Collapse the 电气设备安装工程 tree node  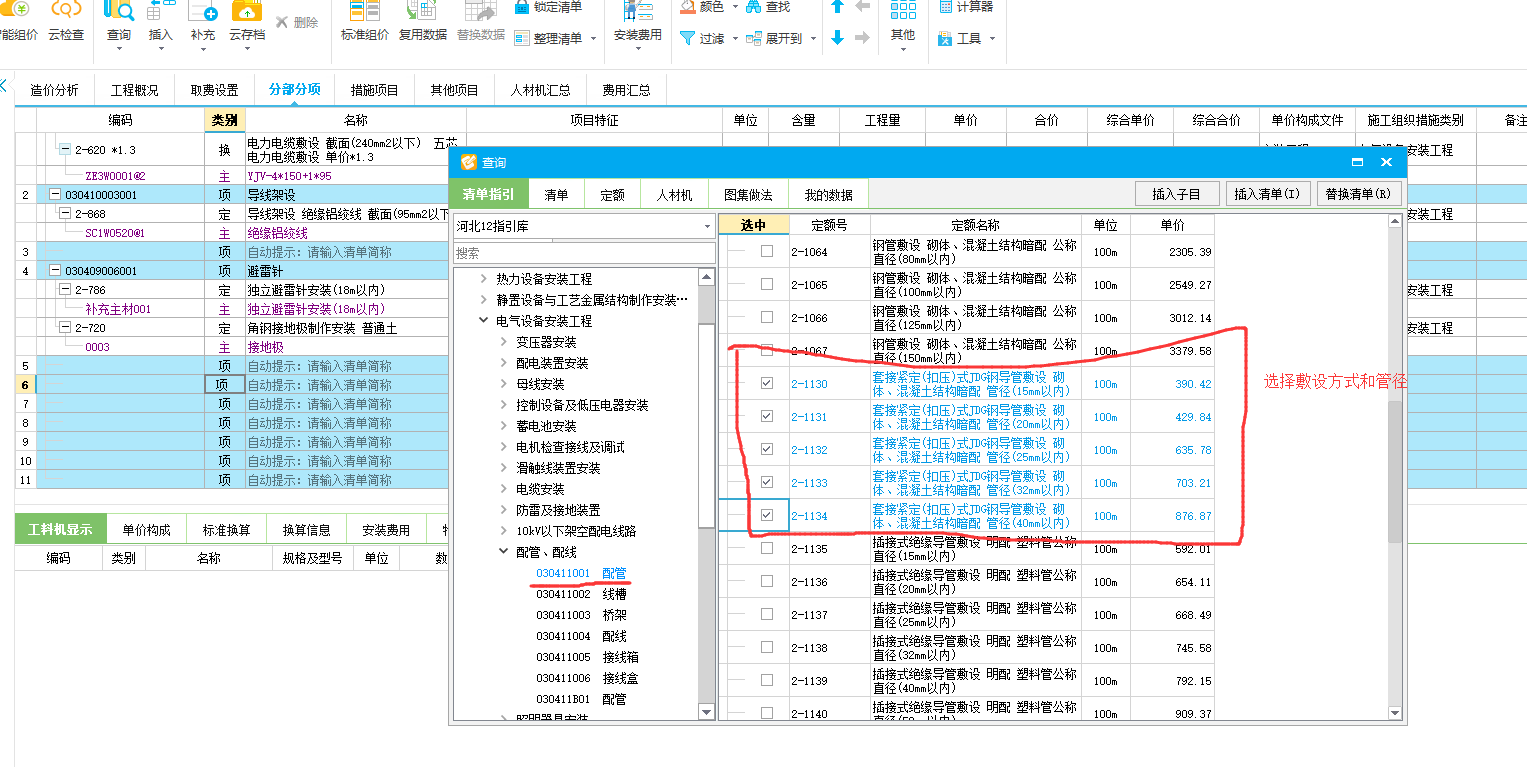pos(484,321)
